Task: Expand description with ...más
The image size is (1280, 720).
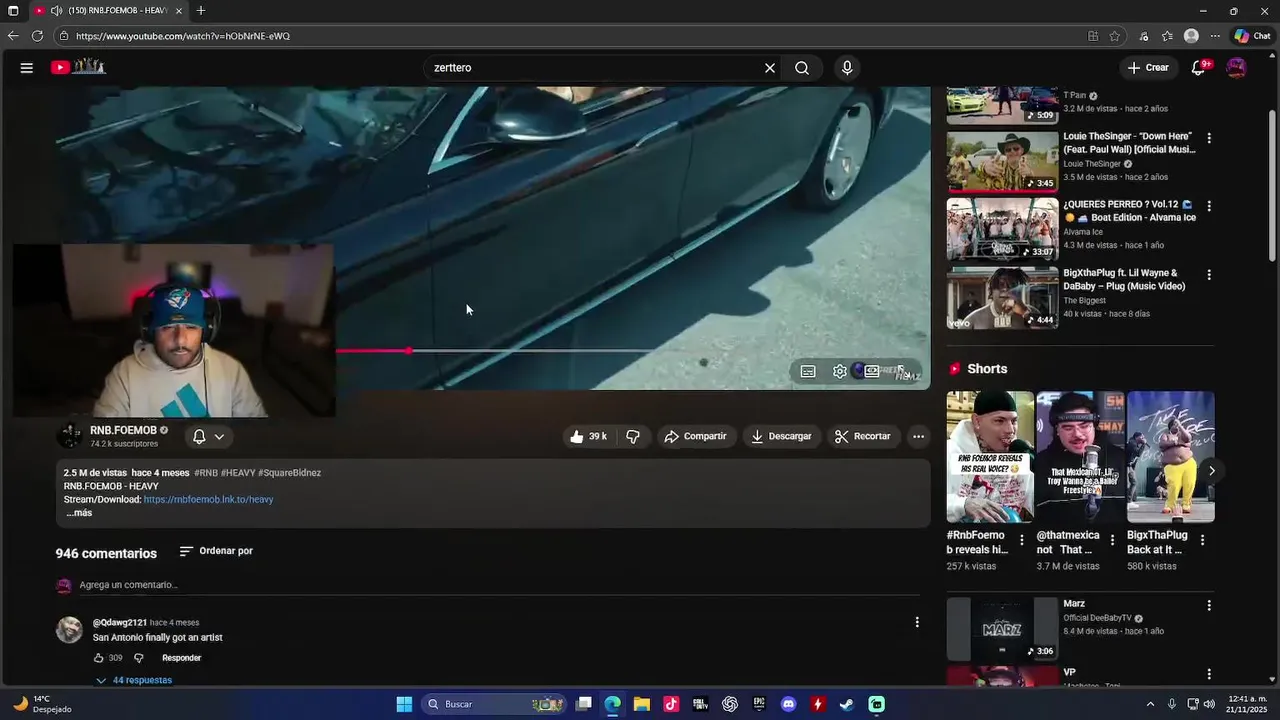Action: tap(79, 513)
